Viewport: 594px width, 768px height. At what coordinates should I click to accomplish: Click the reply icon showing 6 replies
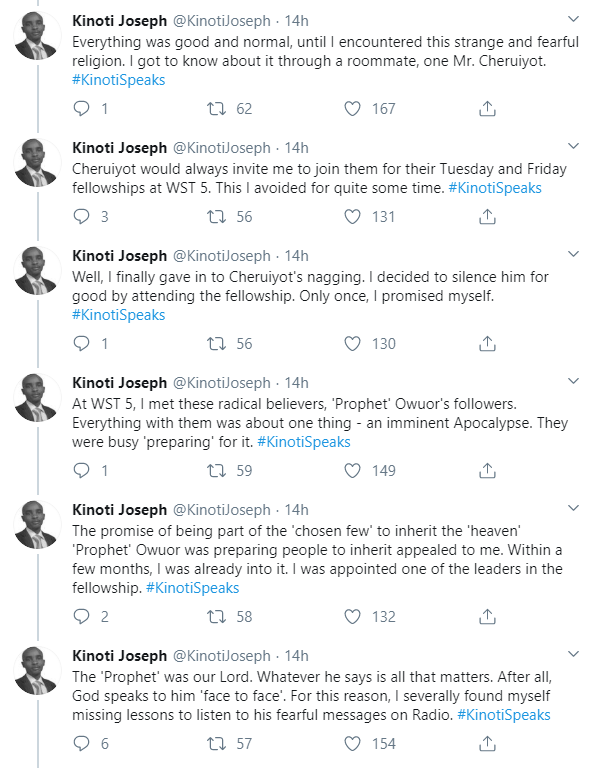(x=81, y=744)
